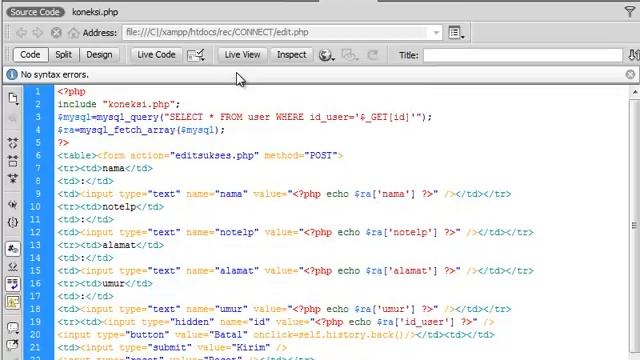Click the filter related files icon
The width and height of the screenshot is (640, 360).
click(630, 12)
